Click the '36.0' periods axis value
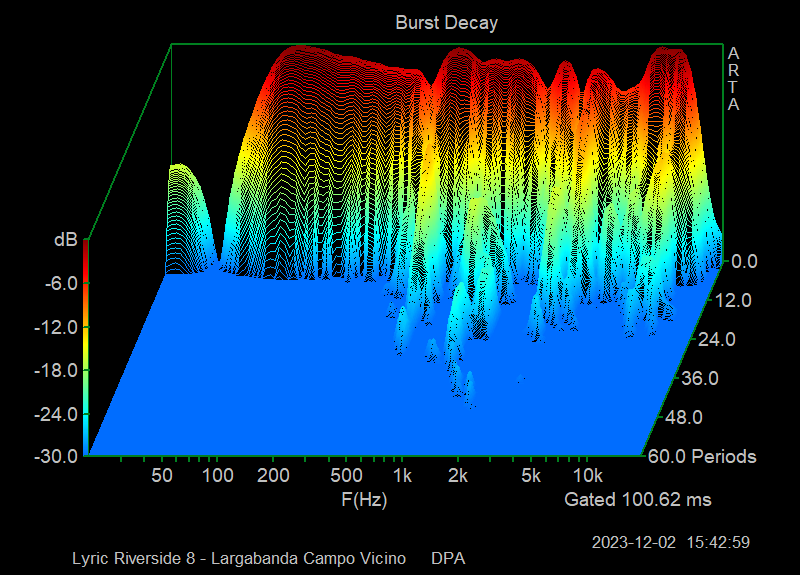Image resolution: width=800 pixels, height=575 pixels. tap(699, 378)
